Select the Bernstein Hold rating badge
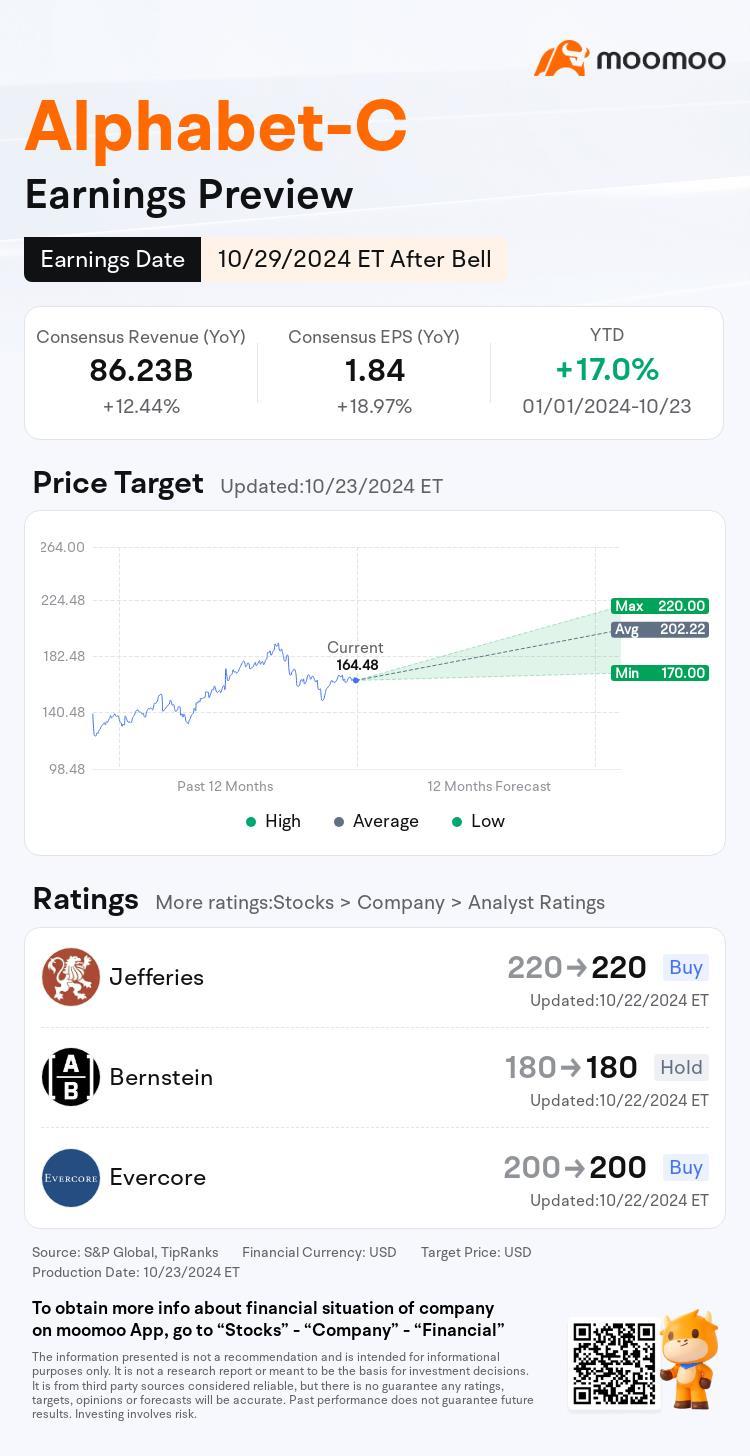 click(681, 1067)
